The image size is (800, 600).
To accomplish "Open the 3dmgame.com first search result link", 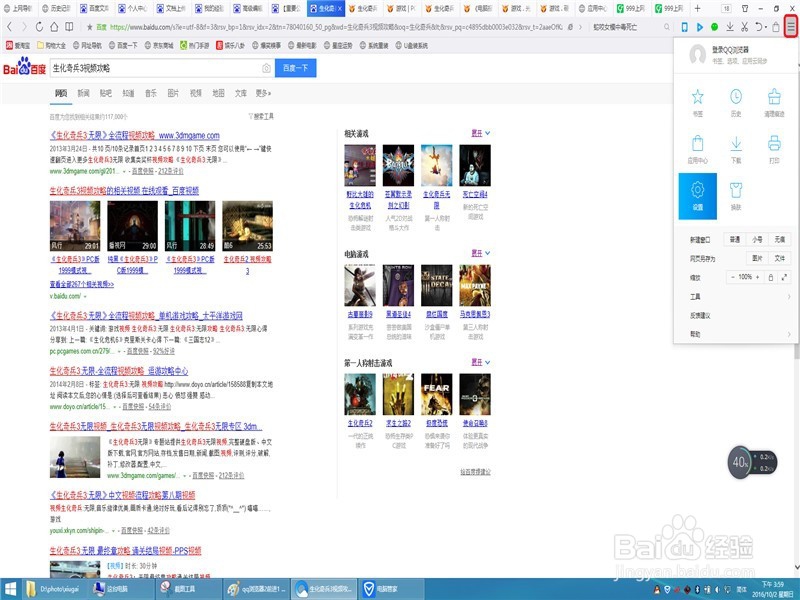I will coord(135,136).
